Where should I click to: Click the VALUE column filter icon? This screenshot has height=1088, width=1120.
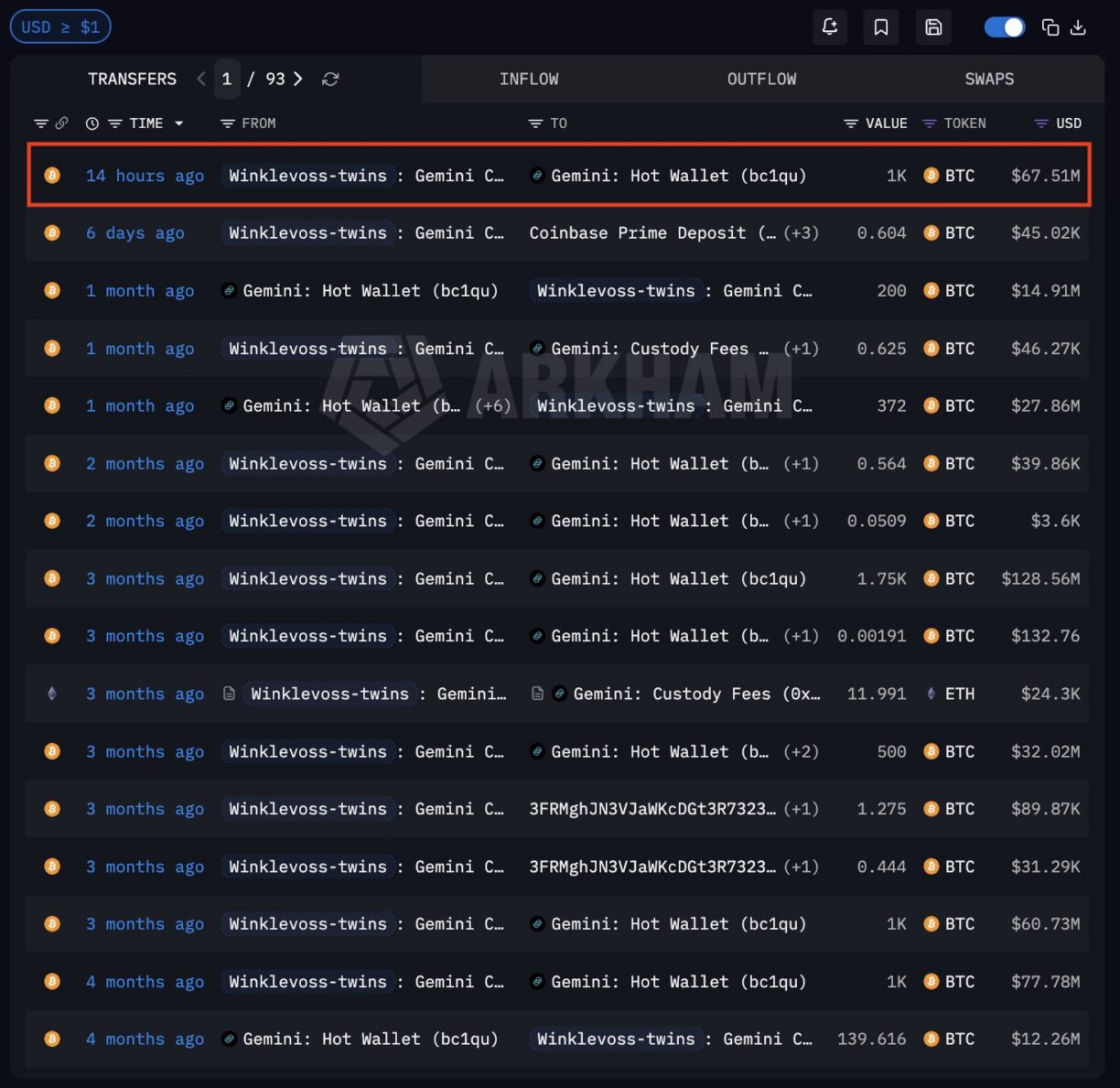pyautogui.click(x=851, y=124)
